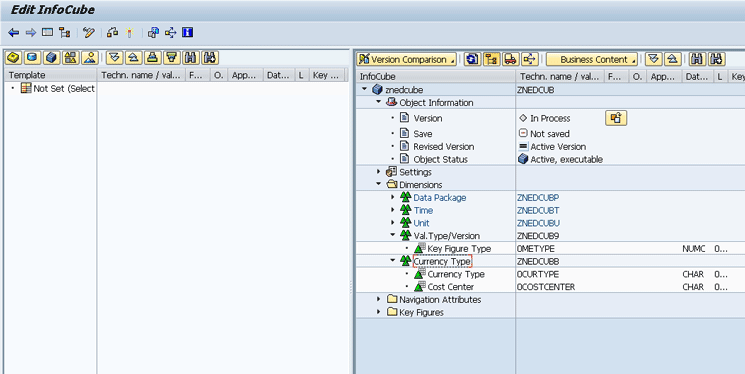Collapse the Val.Type/Version dimension
The image size is (745, 374).
(392, 235)
